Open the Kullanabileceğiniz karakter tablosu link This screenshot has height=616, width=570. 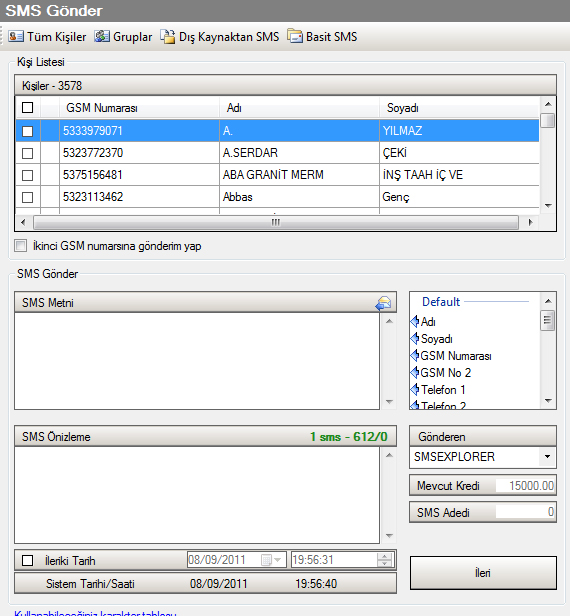[95, 613]
